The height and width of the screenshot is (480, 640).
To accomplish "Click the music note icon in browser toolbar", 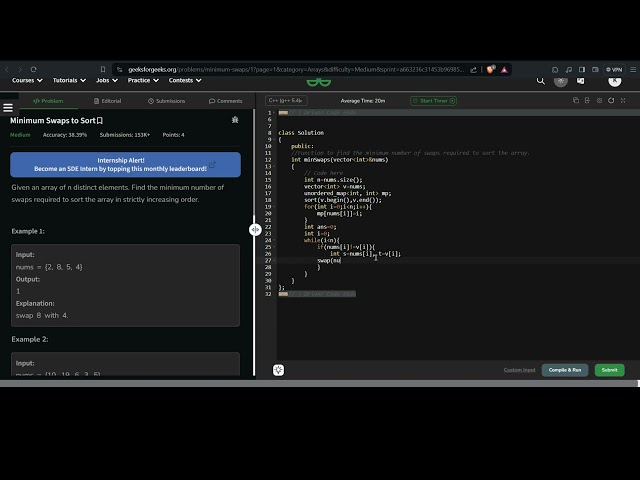I will [569, 70].
